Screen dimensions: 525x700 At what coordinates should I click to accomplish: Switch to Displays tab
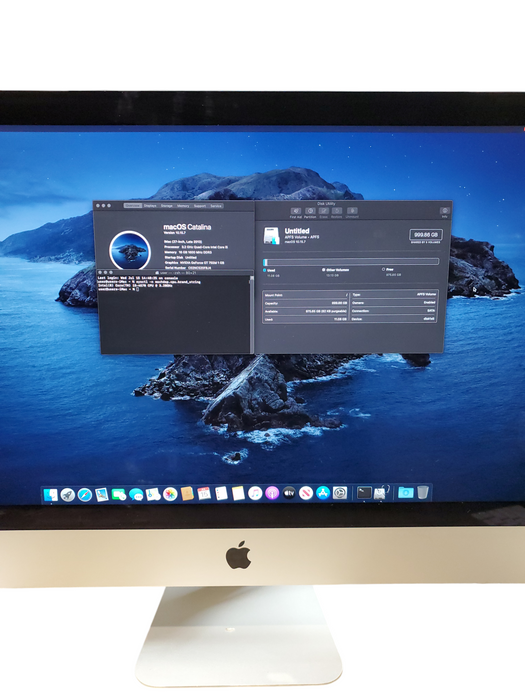pos(150,206)
